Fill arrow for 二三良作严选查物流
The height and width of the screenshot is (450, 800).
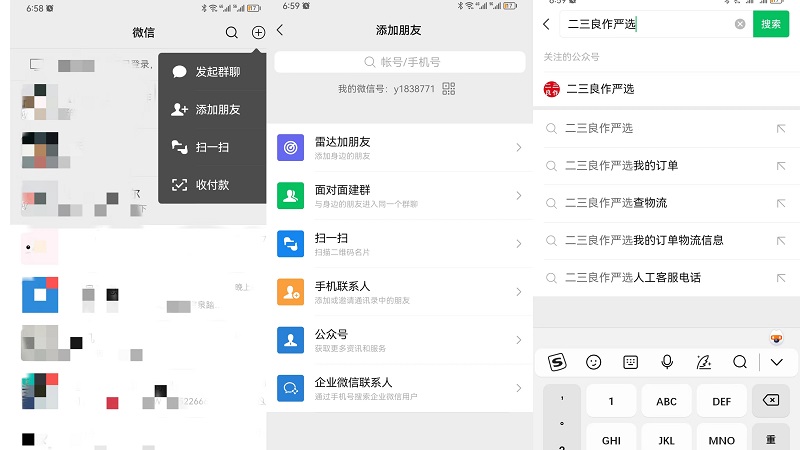[781, 203]
